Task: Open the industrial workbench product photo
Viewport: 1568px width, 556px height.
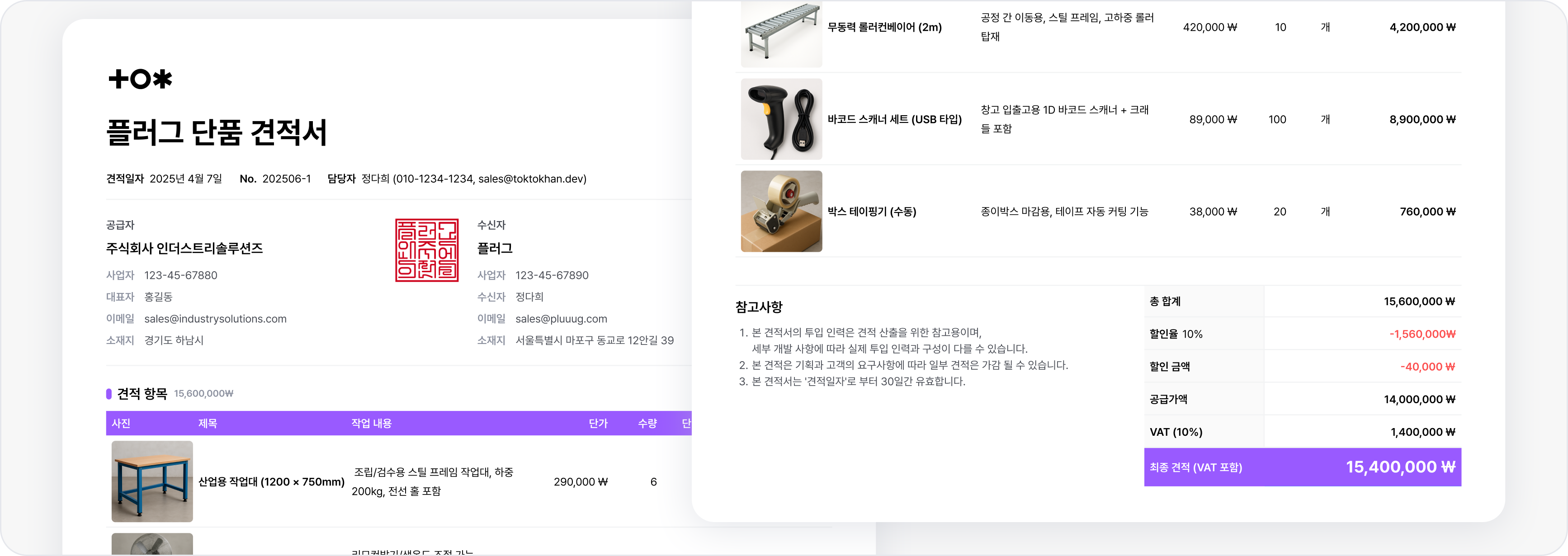Action: tap(152, 481)
